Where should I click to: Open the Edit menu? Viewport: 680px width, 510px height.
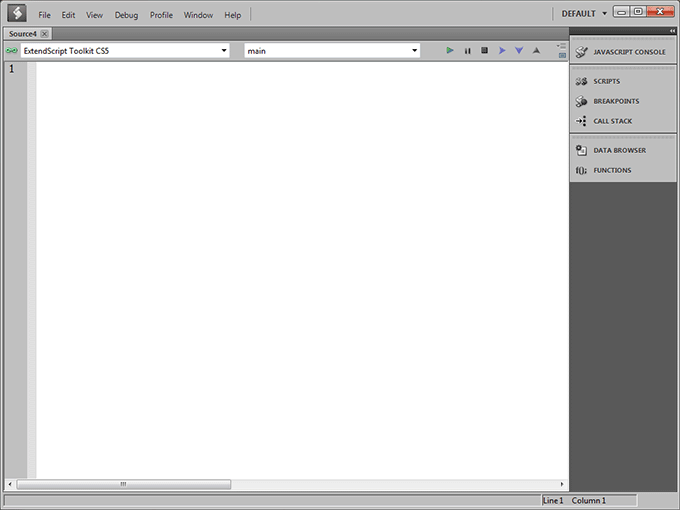pyautogui.click(x=68, y=15)
